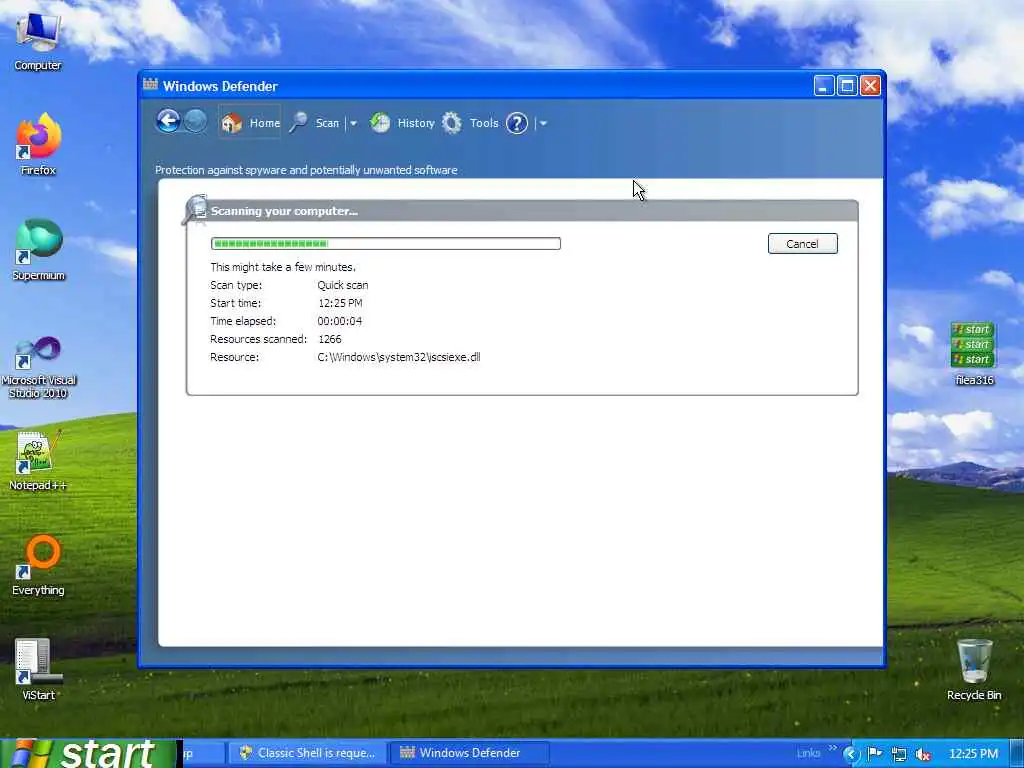This screenshot has width=1024, height=768.
Task: Cancel the running scan
Action: tap(803, 244)
